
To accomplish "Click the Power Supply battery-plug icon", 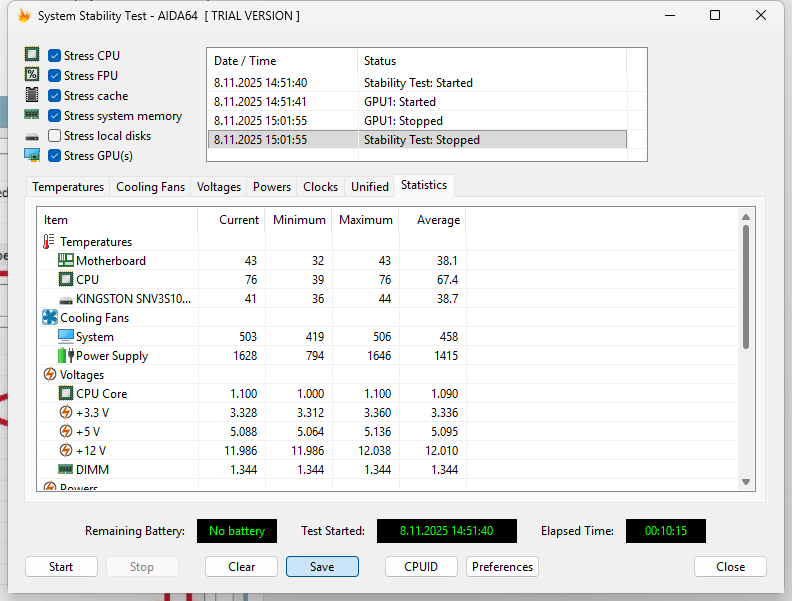I will point(66,355).
